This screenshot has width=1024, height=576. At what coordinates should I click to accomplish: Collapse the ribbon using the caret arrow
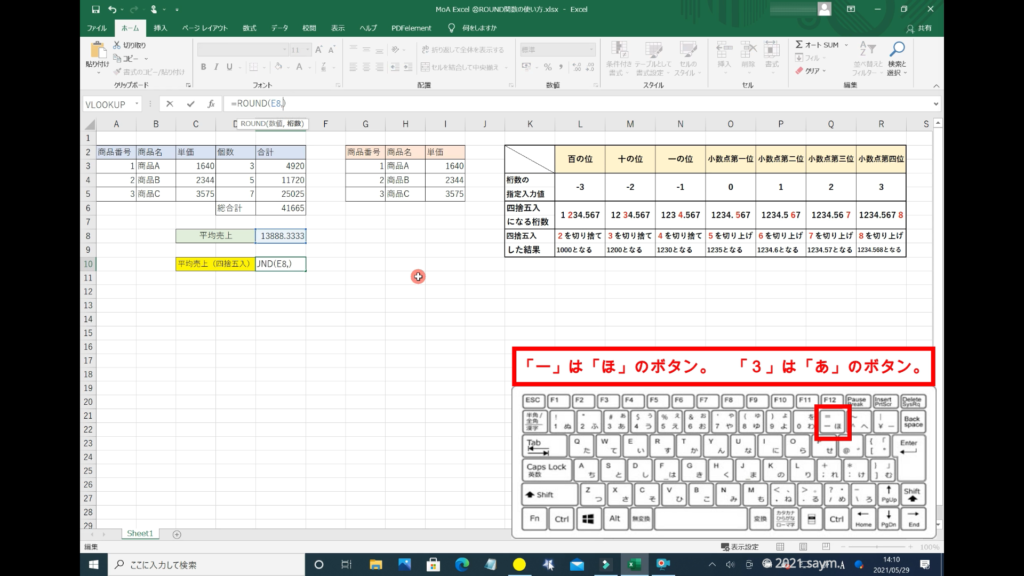pyautogui.click(x=937, y=86)
